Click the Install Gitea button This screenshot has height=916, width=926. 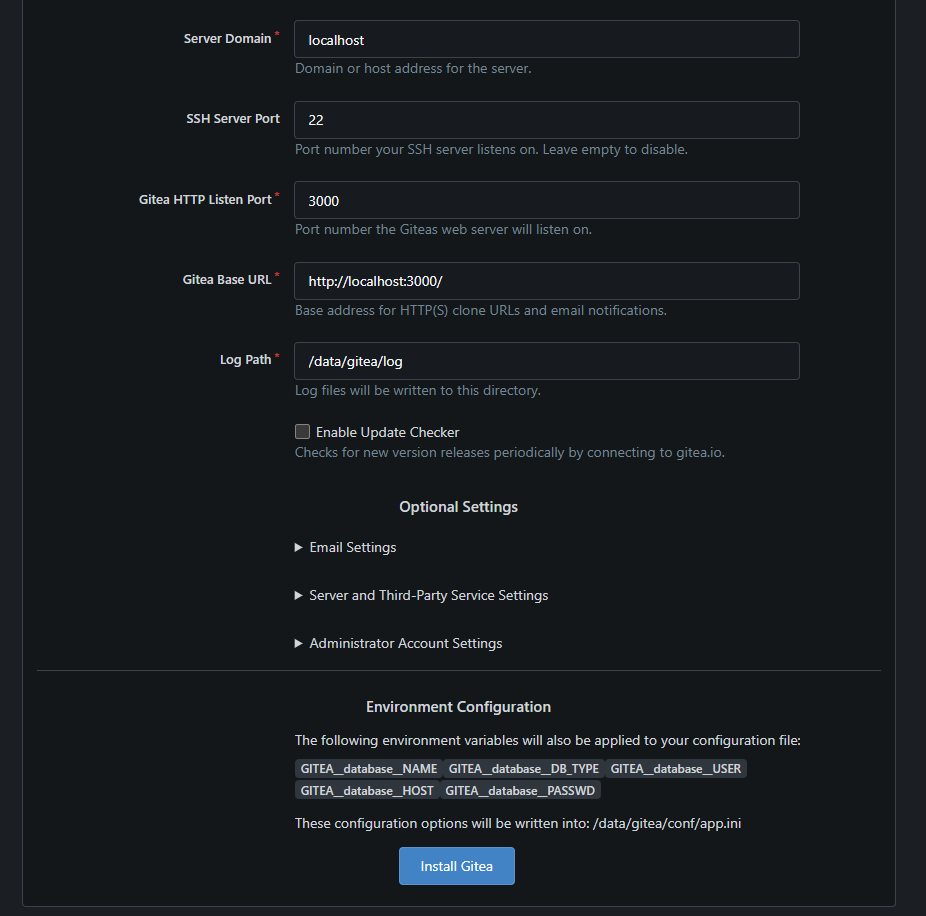(x=457, y=866)
